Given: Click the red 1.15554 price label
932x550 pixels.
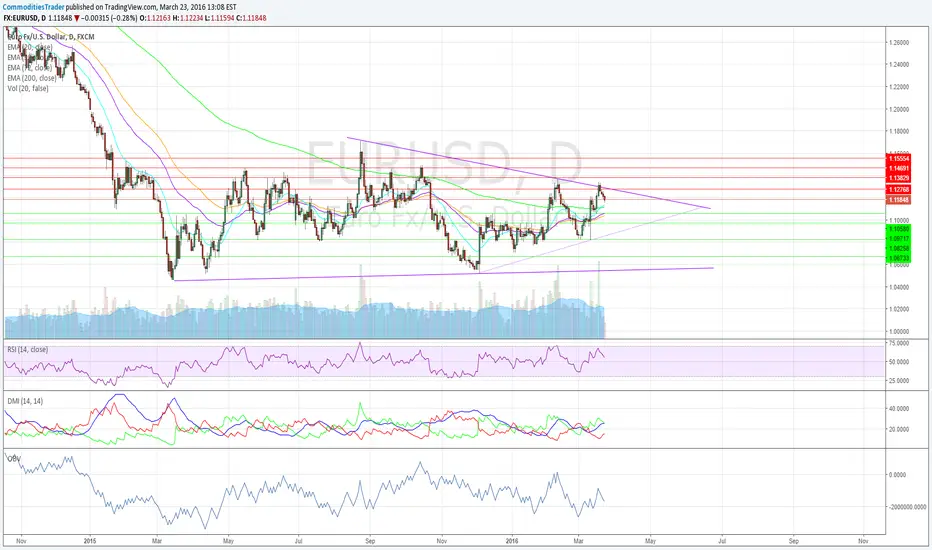Looking at the screenshot, I should (898, 159).
